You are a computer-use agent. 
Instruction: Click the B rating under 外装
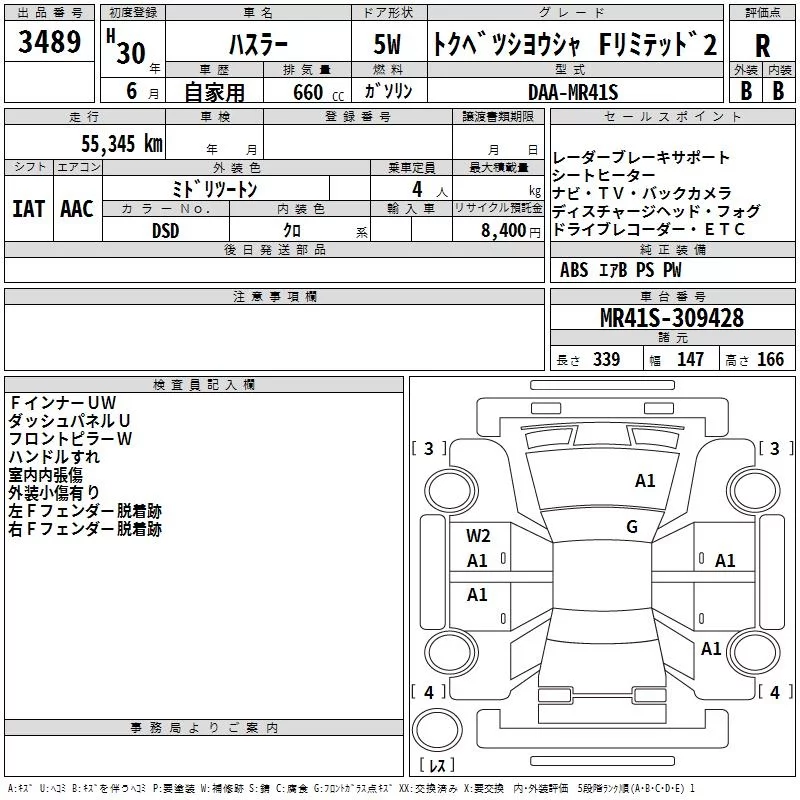(x=746, y=91)
